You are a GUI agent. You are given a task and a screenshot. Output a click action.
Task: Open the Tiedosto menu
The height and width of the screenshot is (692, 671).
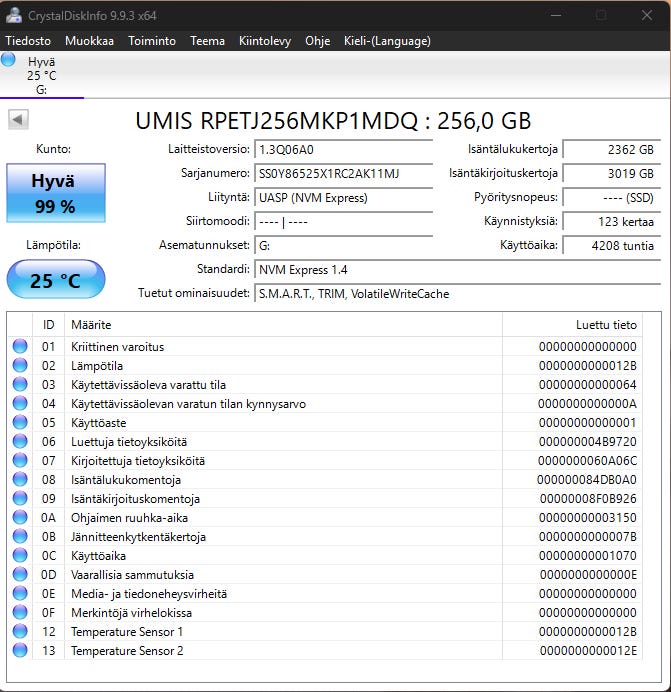[28, 41]
